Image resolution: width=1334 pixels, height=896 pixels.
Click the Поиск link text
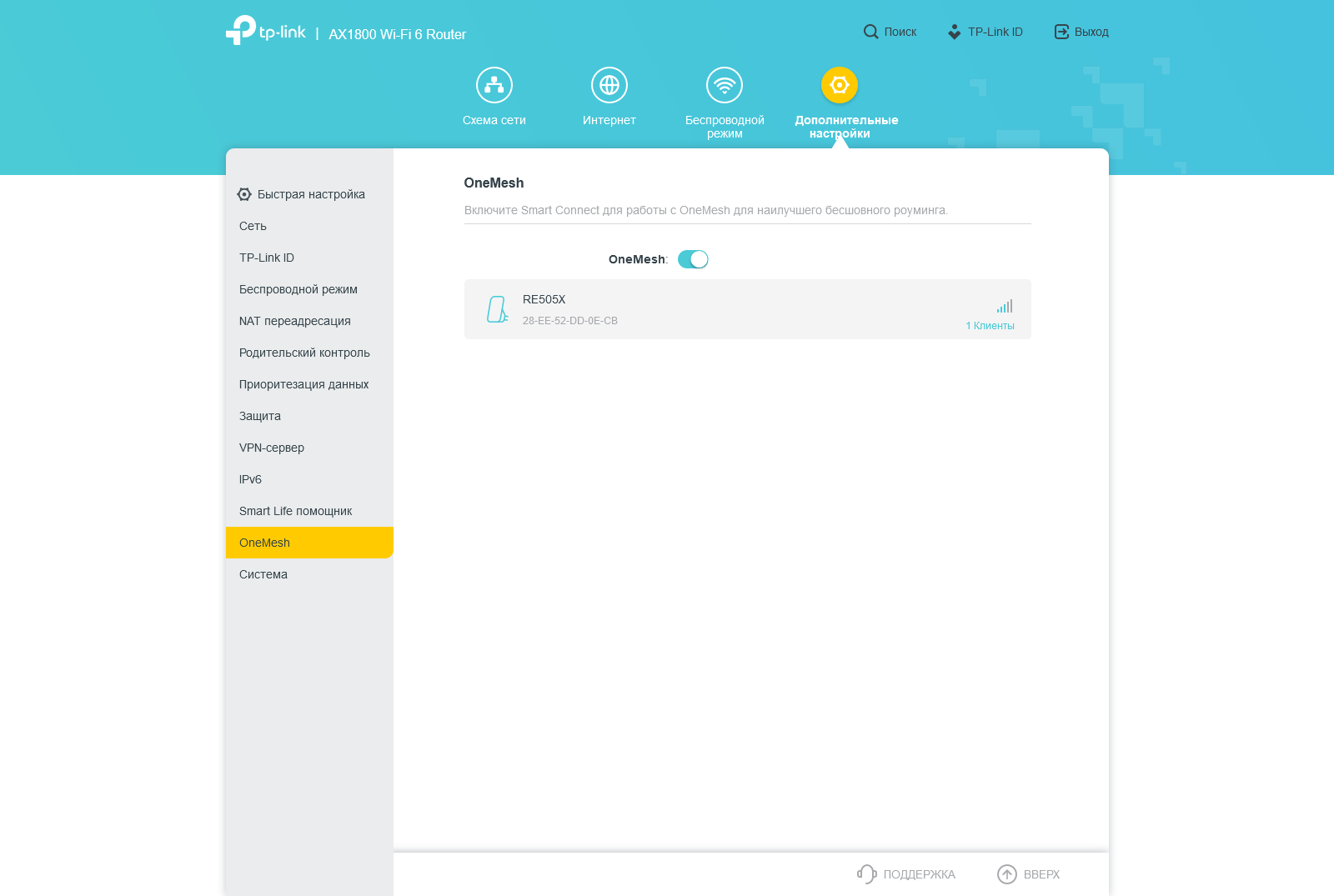900,32
